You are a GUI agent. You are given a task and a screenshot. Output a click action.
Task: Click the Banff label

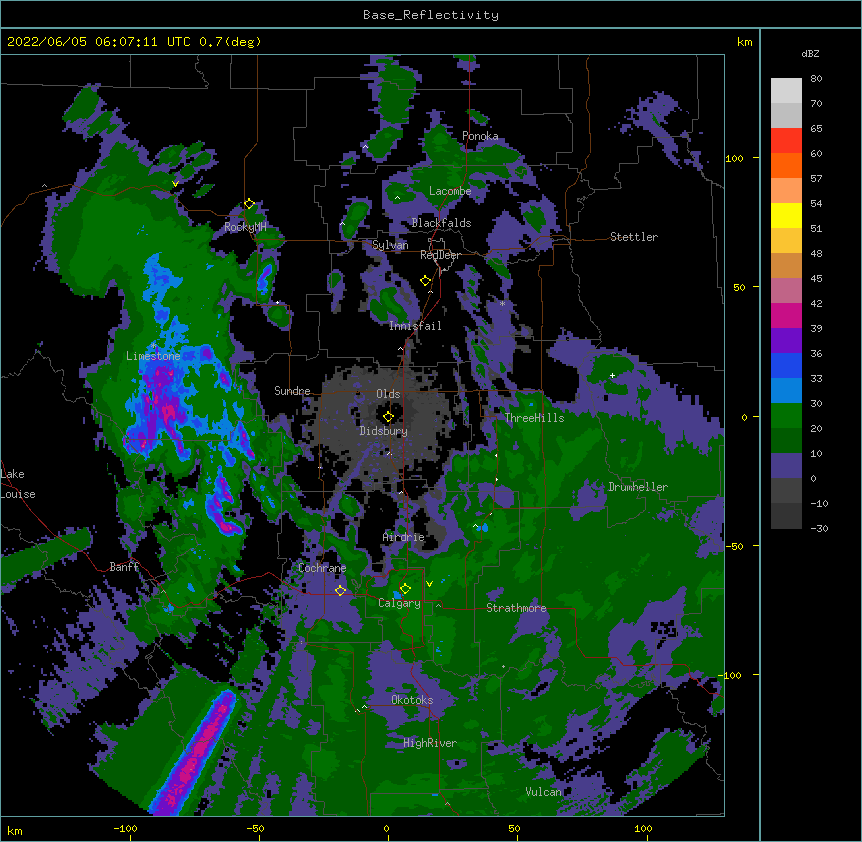tap(124, 567)
